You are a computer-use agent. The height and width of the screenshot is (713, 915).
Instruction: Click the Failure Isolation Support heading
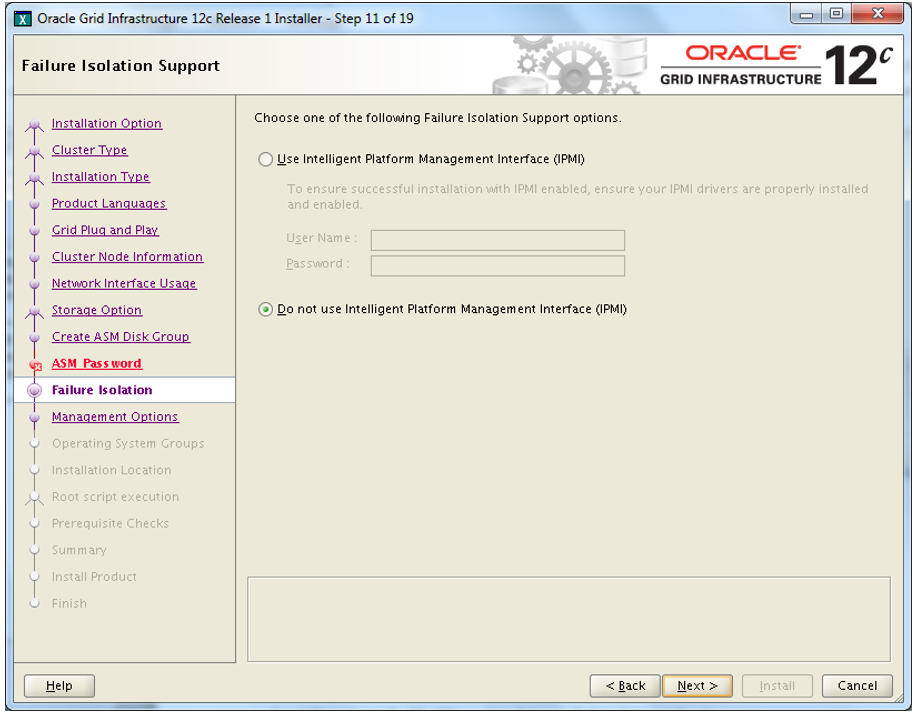121,66
